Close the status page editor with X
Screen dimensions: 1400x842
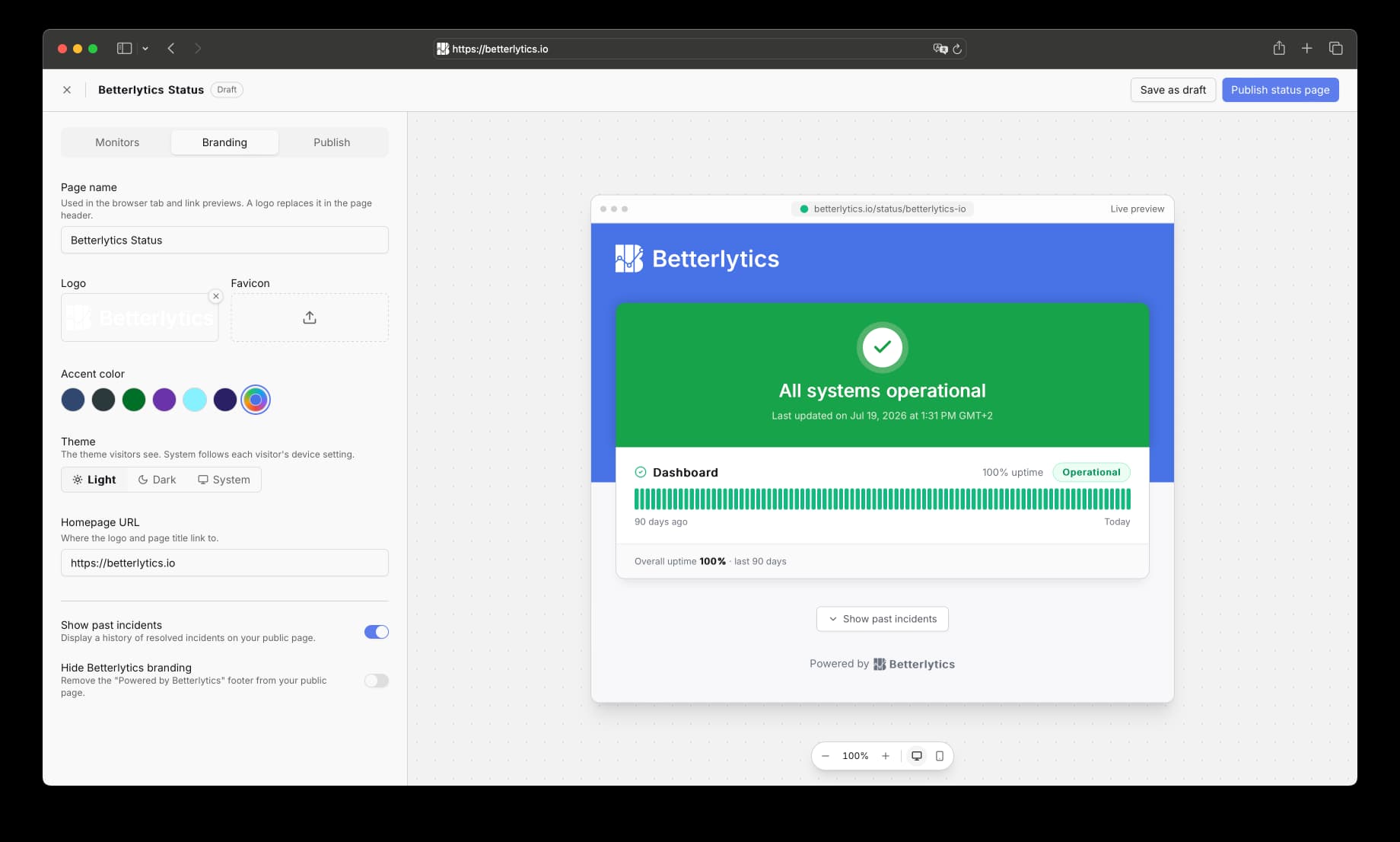point(67,90)
